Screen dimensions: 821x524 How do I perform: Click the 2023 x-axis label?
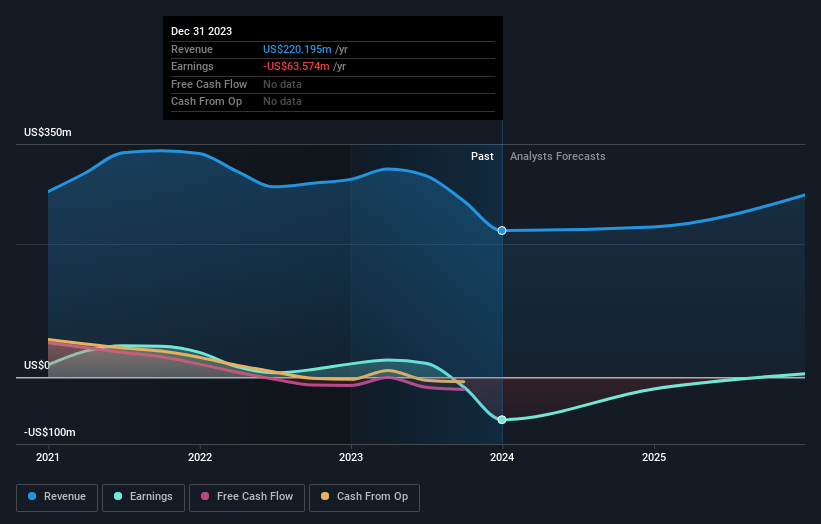point(351,457)
